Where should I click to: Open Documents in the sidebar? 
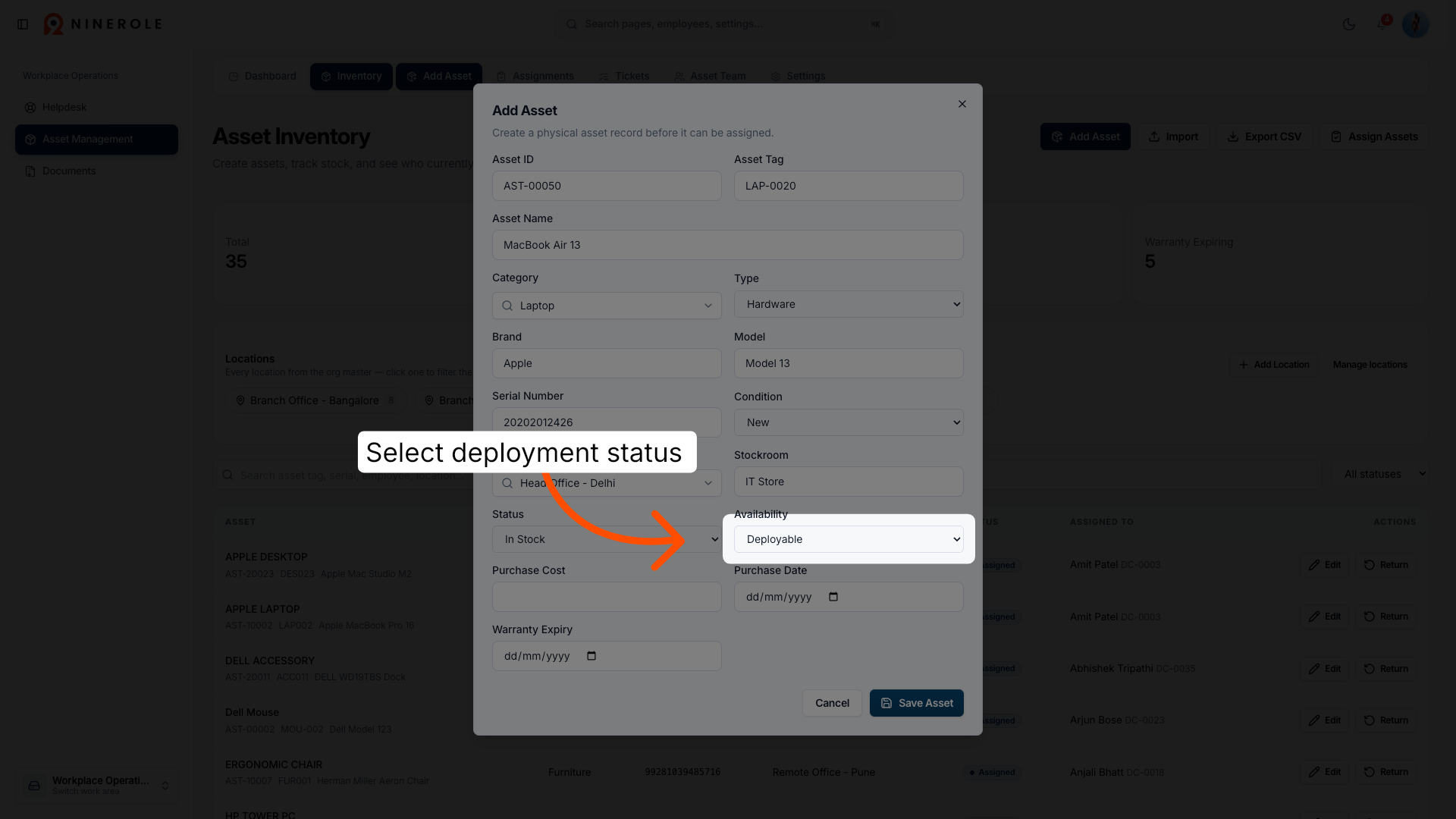point(96,171)
